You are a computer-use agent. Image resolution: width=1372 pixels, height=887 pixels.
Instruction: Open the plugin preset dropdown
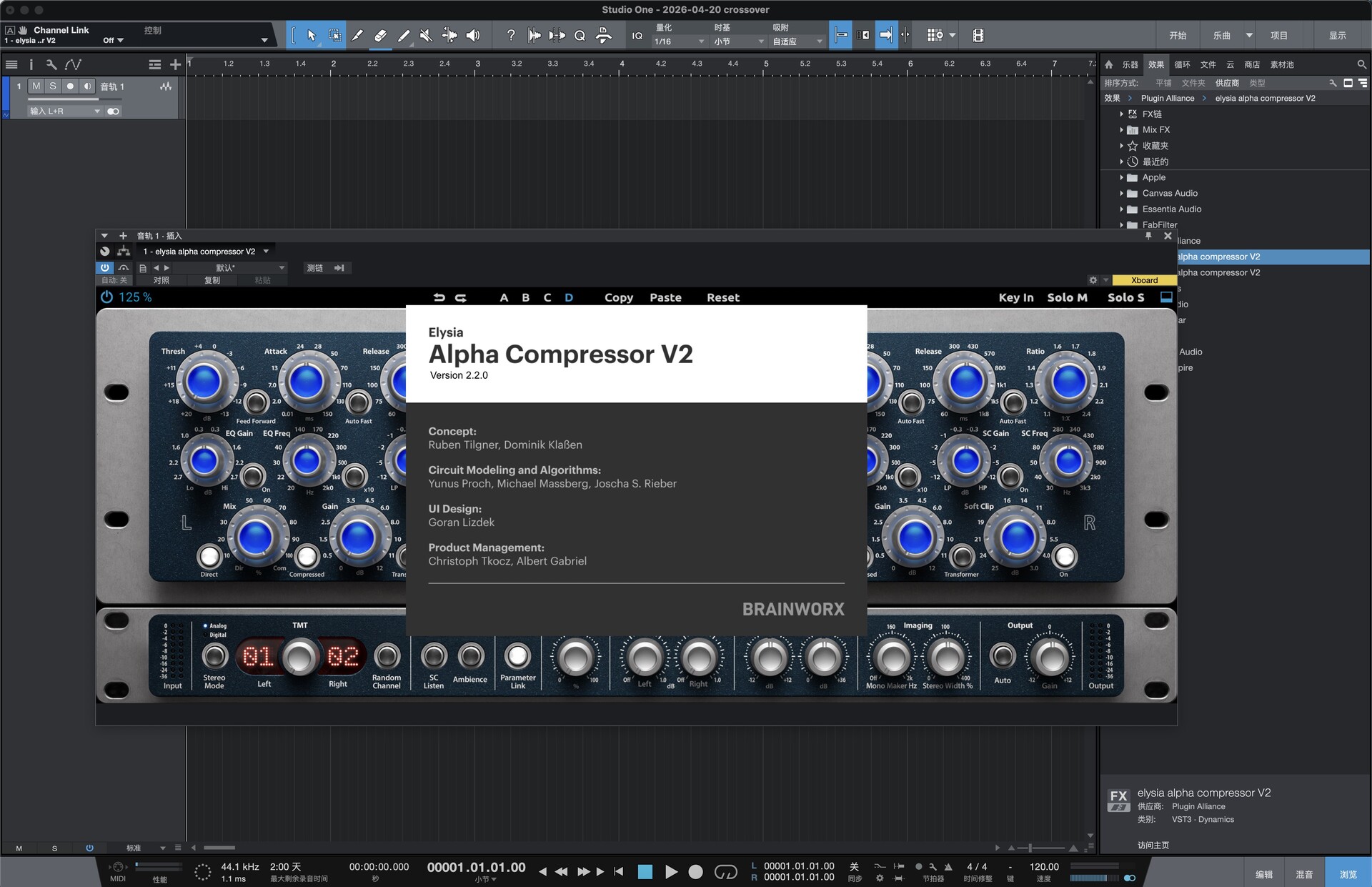click(229, 267)
